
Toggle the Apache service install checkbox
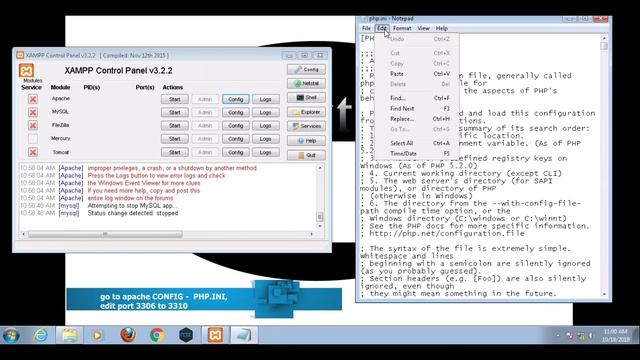(x=33, y=99)
